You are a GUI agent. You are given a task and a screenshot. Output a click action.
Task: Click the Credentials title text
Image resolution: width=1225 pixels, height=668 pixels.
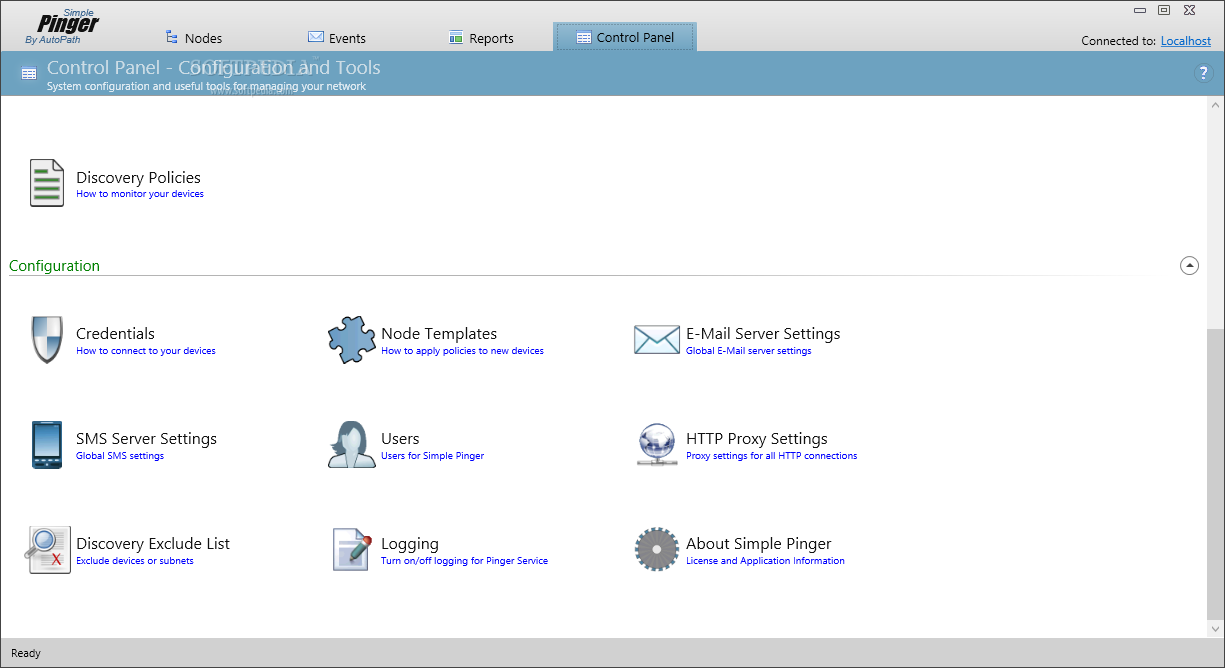115,333
